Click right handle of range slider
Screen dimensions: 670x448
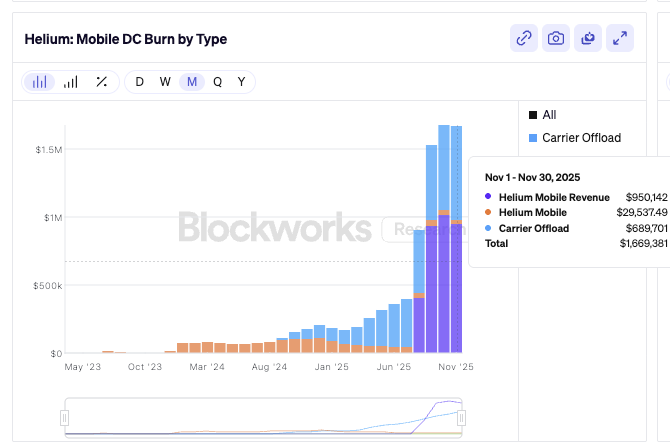[462, 417]
